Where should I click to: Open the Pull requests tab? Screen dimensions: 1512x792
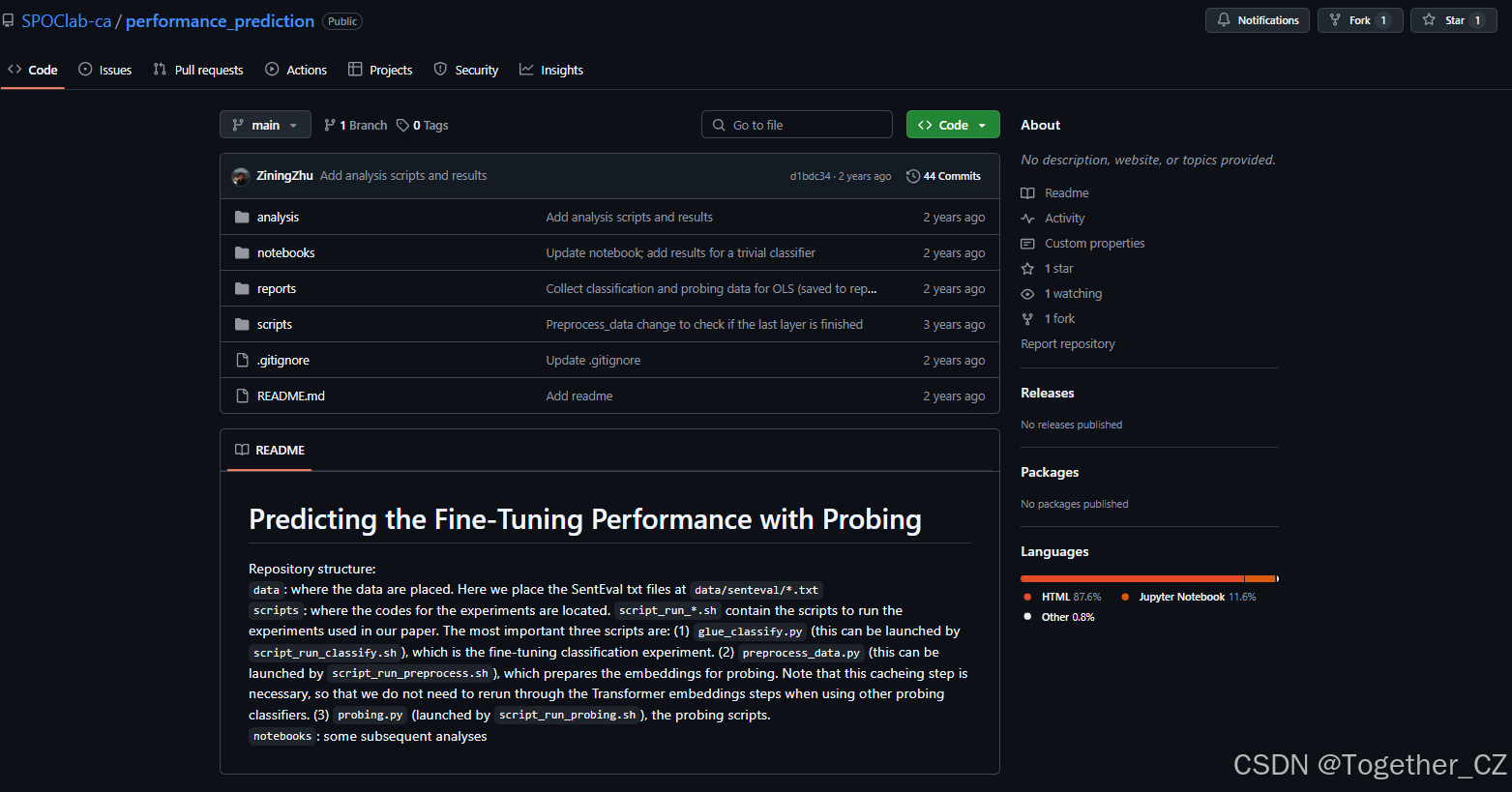198,70
